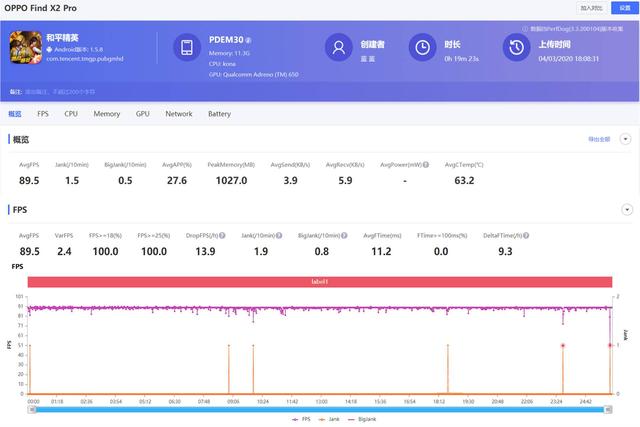Collapse the FPS section with its arrow
This screenshot has width=640, height=427.
tap(627, 210)
